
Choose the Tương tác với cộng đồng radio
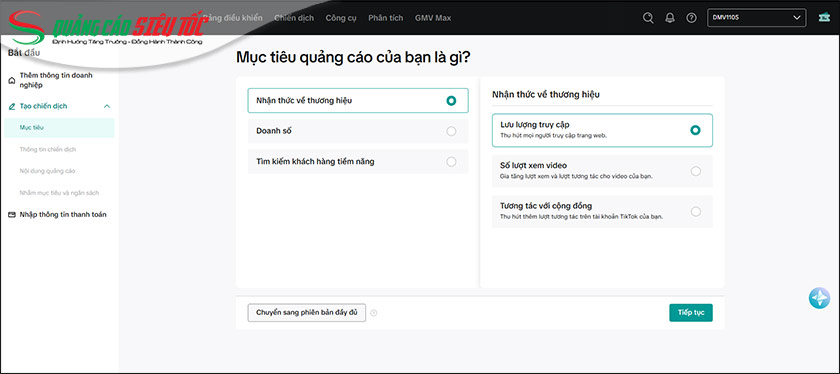(x=695, y=211)
